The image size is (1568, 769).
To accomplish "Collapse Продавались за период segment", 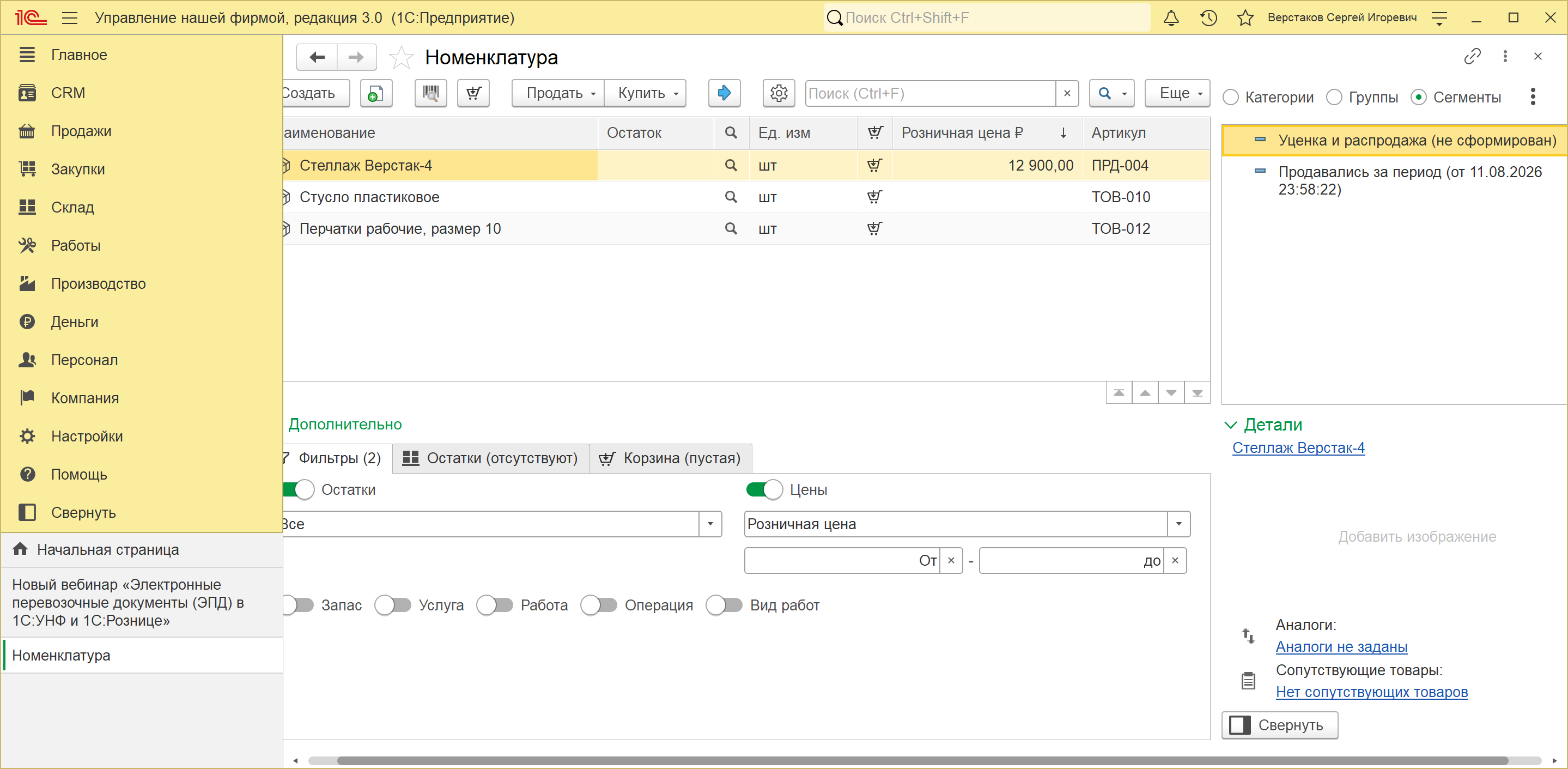I will 1260,172.
